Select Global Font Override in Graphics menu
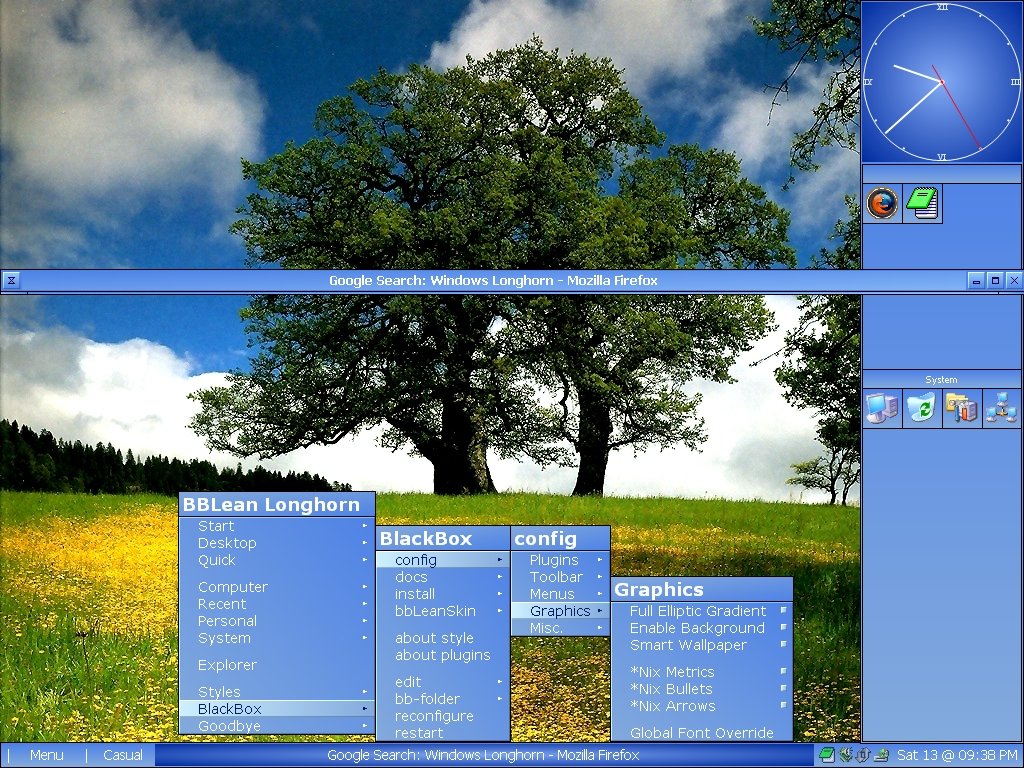This screenshot has height=768, width=1024. [703, 732]
